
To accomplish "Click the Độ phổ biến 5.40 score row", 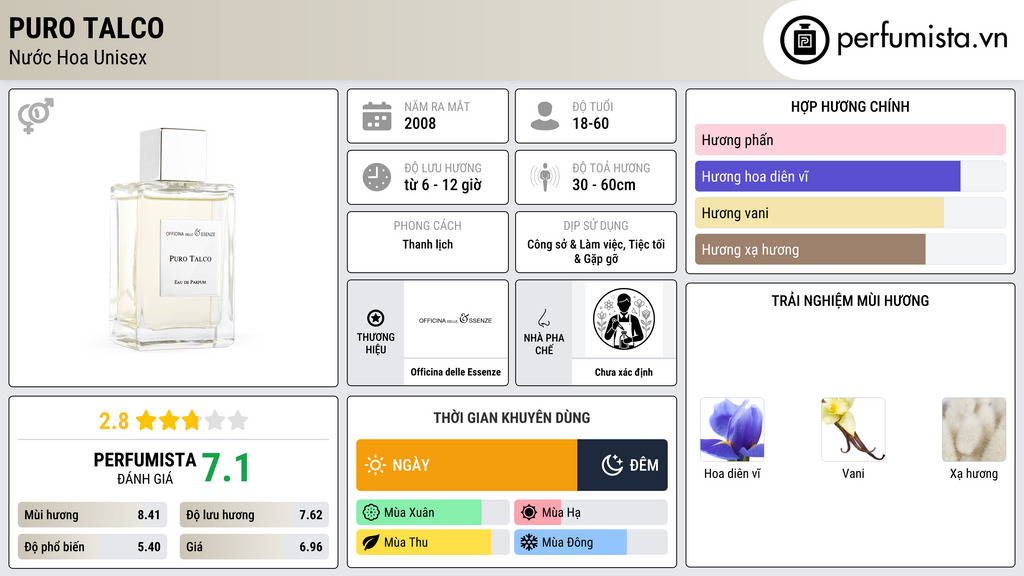I will pos(92,547).
